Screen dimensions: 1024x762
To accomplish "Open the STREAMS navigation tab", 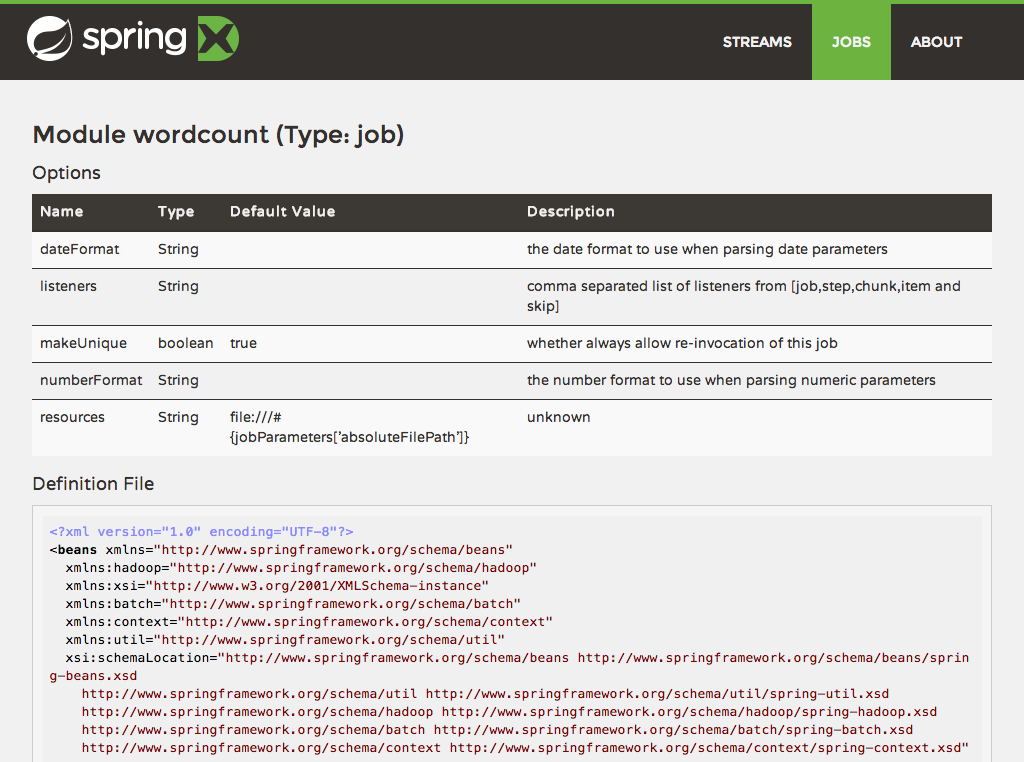I will click(x=757, y=42).
